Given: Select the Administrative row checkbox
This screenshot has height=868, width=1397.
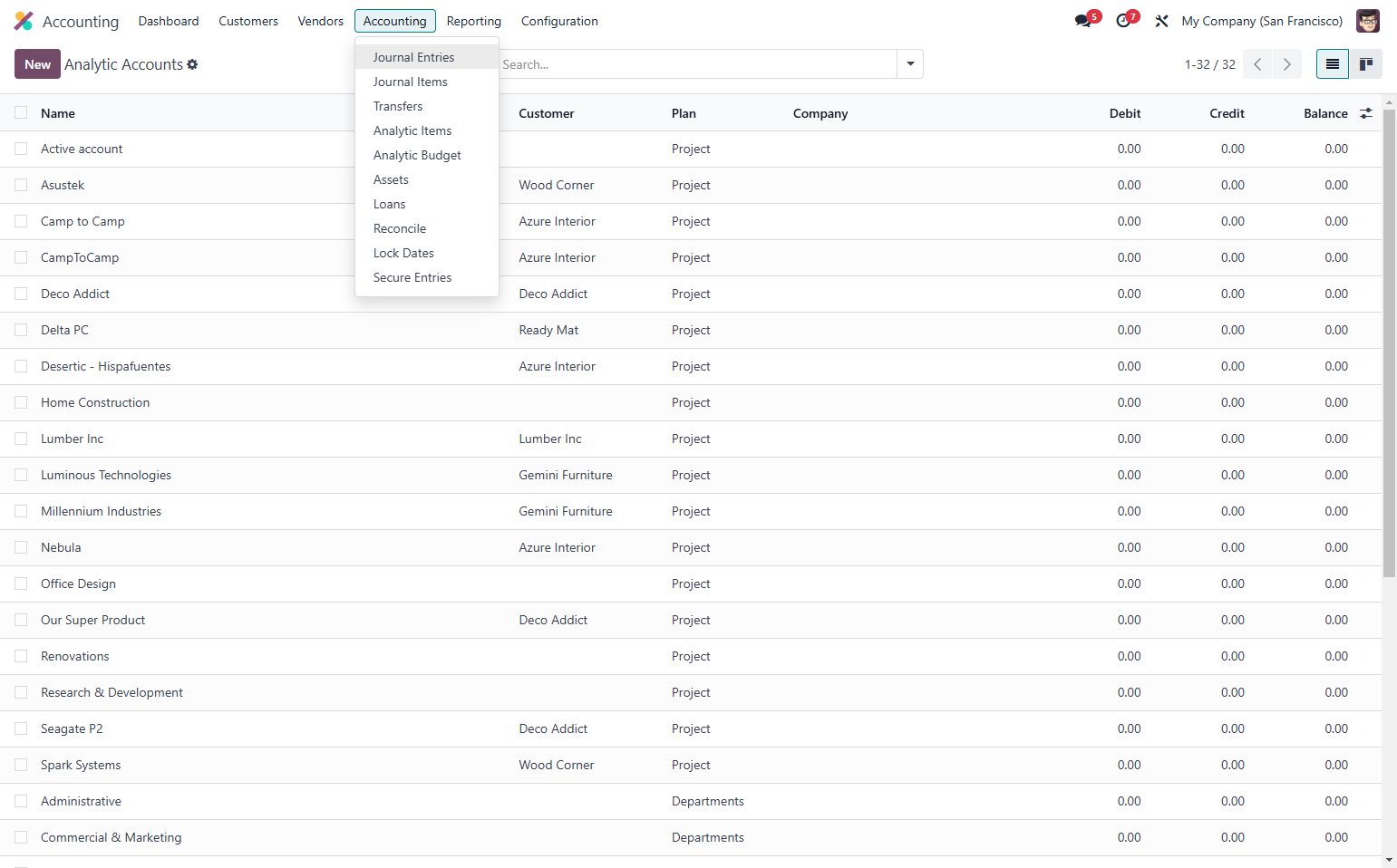Looking at the screenshot, I should tap(21, 801).
